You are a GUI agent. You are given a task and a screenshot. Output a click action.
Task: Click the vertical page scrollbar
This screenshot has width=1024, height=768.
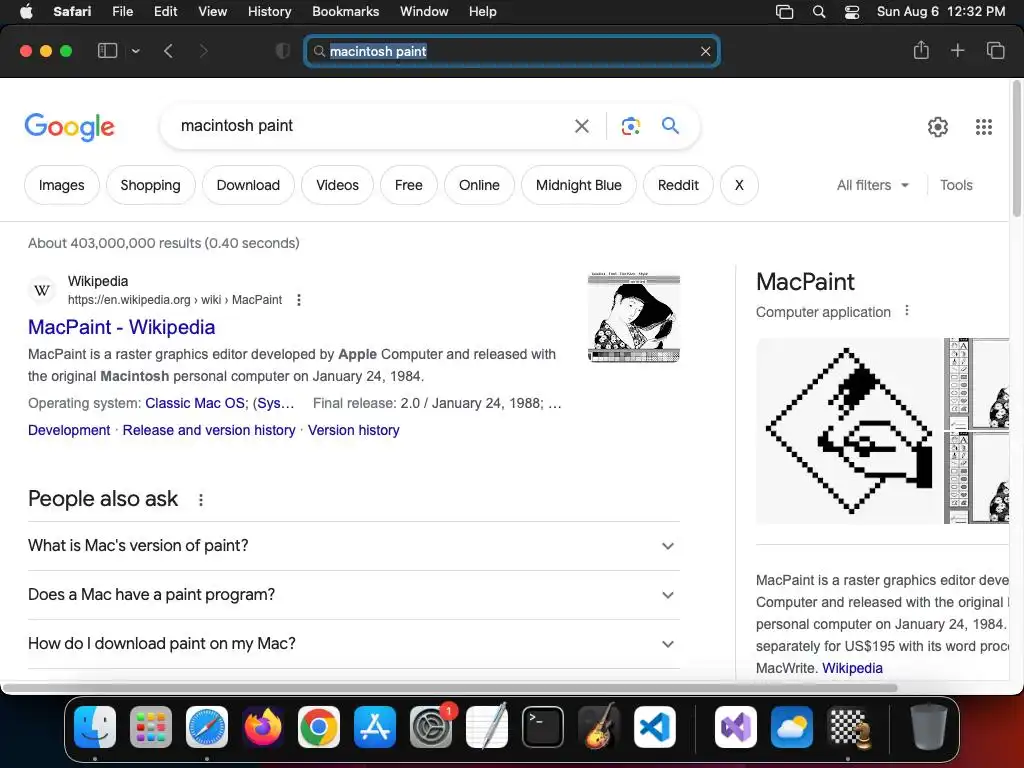click(1016, 150)
